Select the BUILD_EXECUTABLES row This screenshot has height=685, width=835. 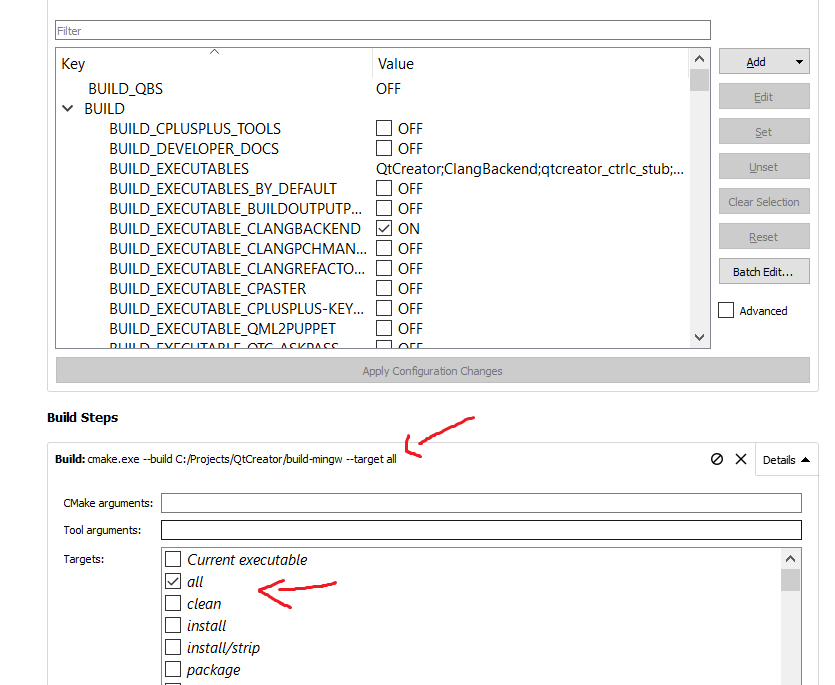click(x=179, y=168)
